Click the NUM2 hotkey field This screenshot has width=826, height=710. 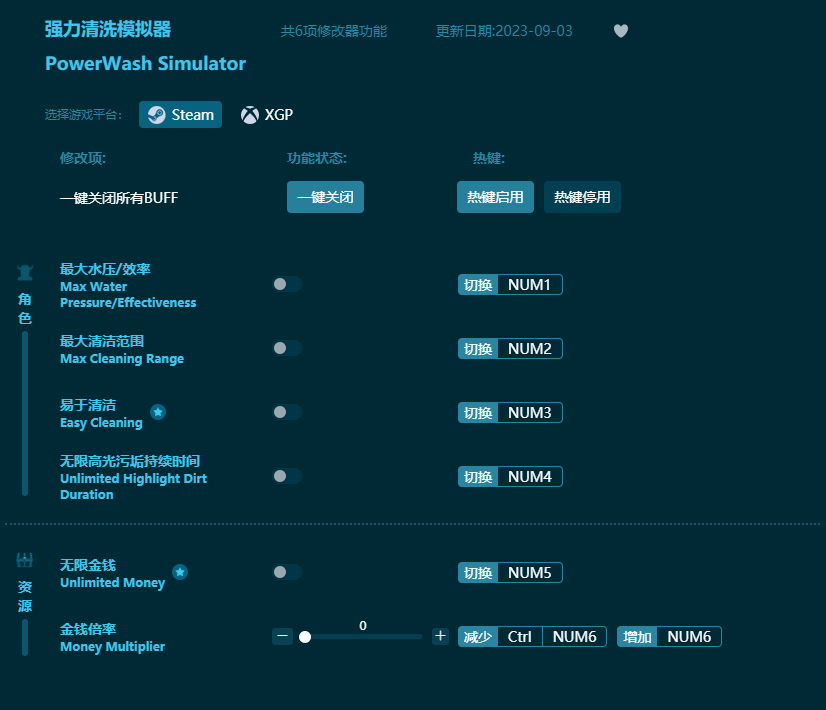click(530, 349)
